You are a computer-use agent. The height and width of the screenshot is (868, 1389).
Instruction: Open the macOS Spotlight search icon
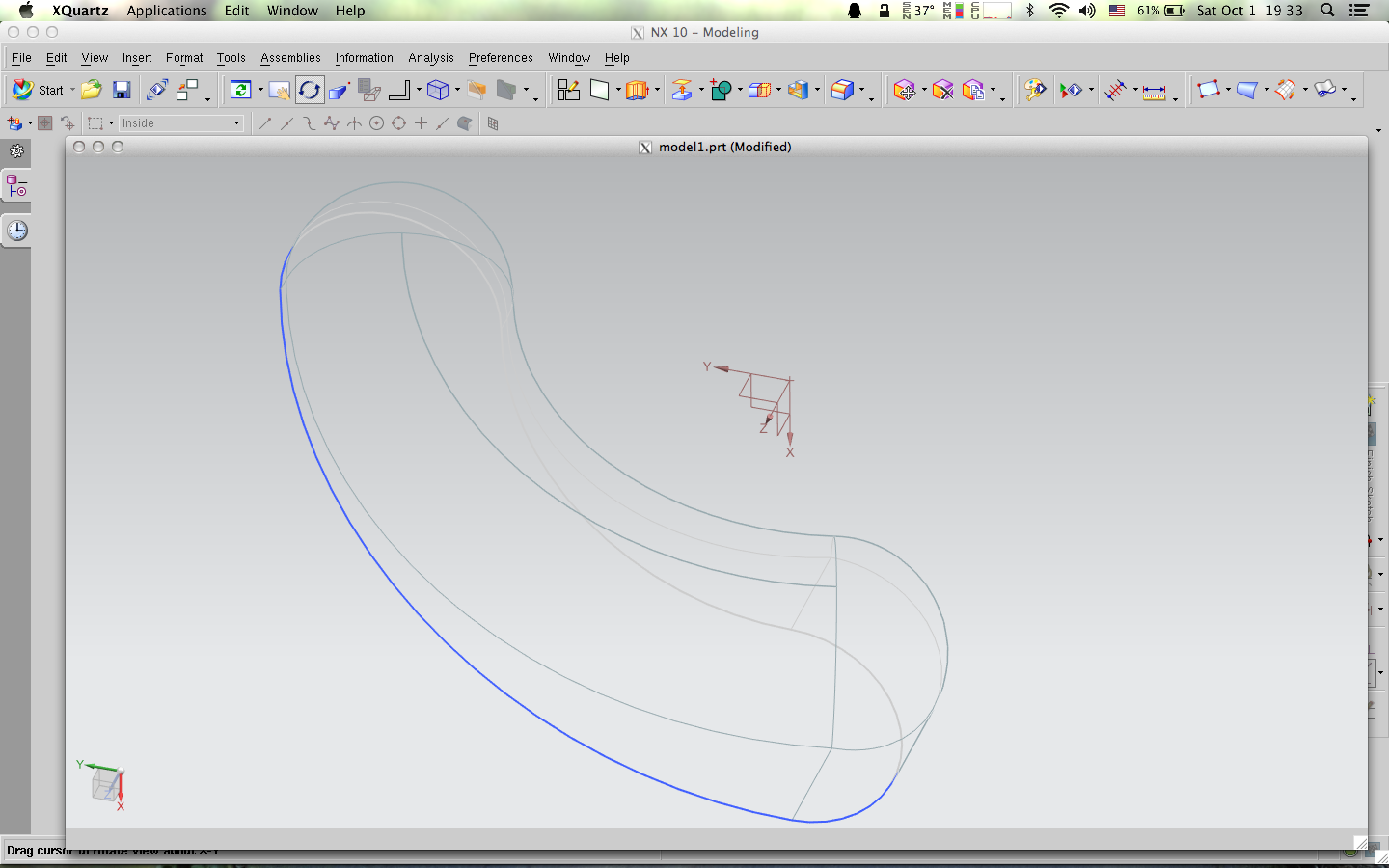(1326, 10)
